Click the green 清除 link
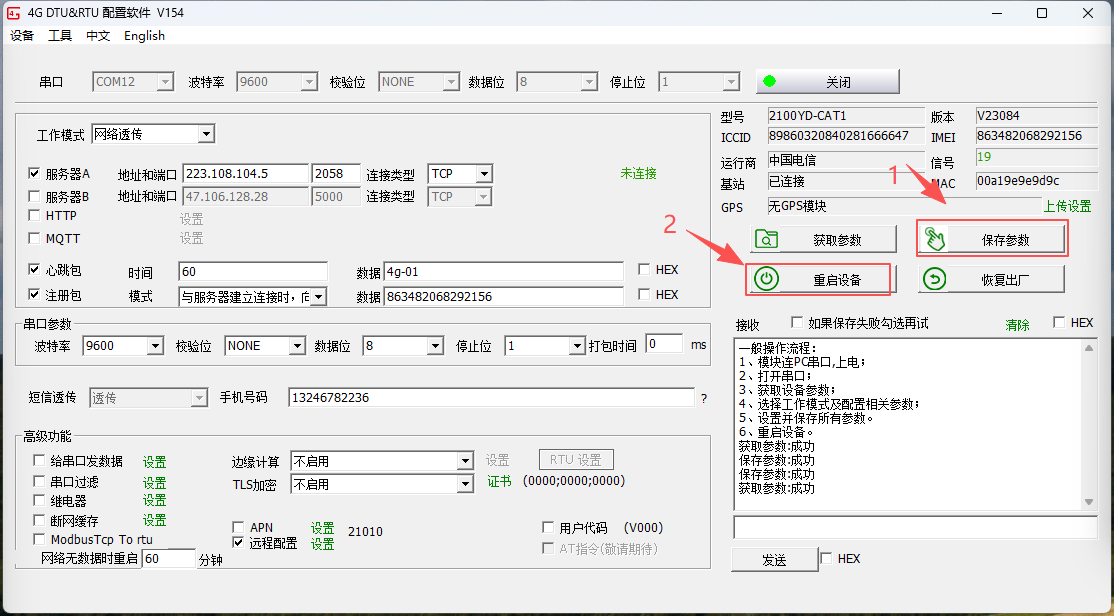The height and width of the screenshot is (616, 1114). [1017, 325]
